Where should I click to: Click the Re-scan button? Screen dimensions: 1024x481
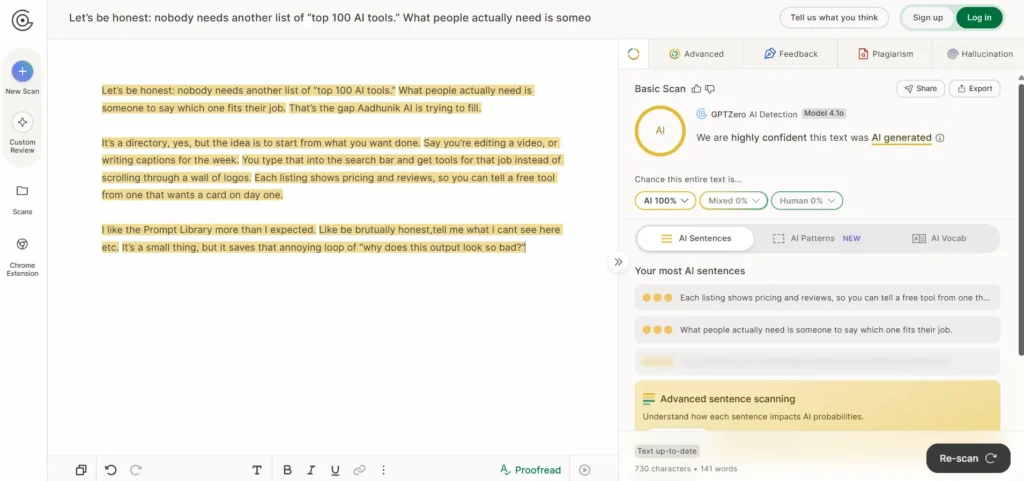[x=968, y=458]
